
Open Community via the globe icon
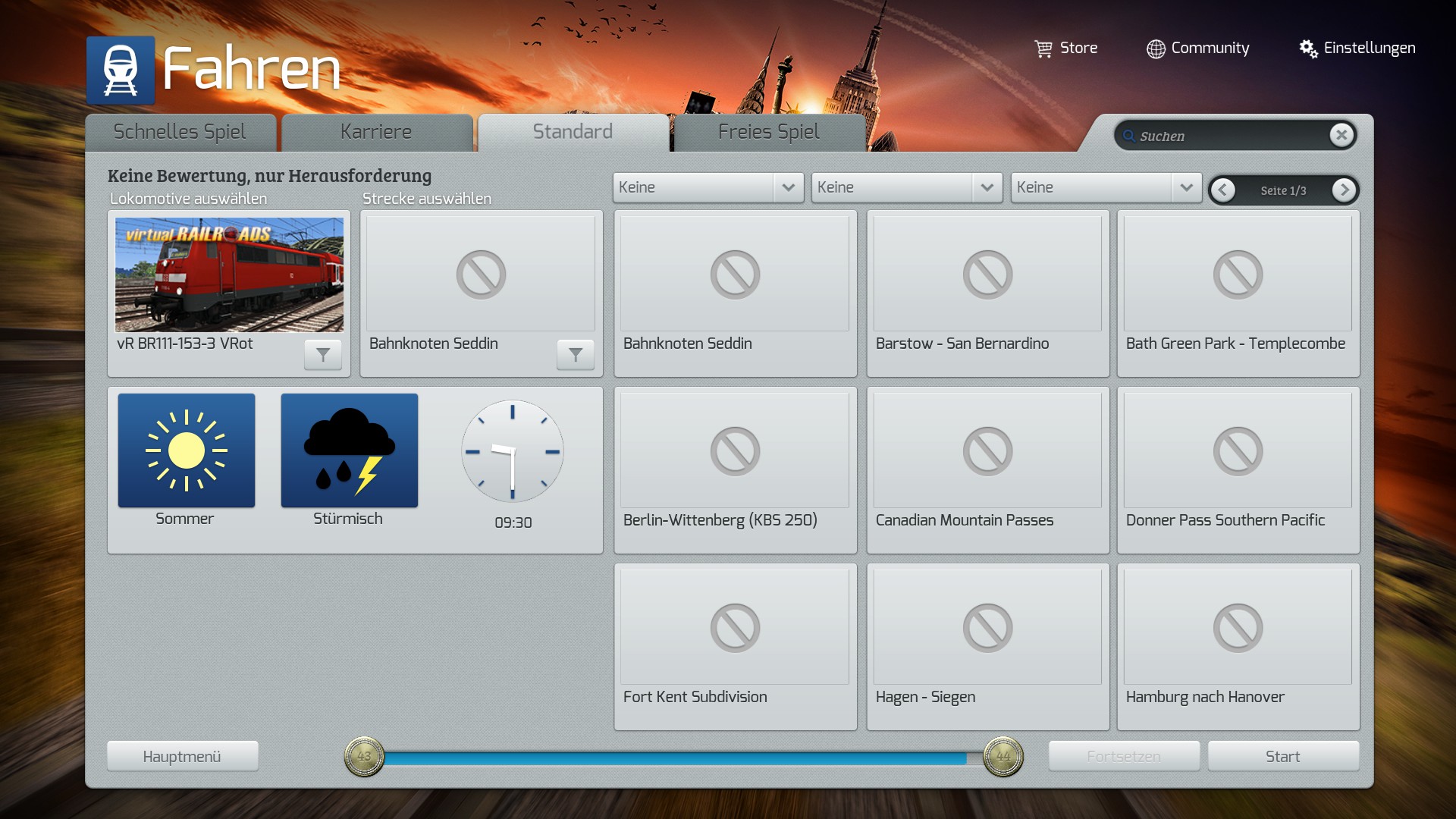coord(1156,49)
